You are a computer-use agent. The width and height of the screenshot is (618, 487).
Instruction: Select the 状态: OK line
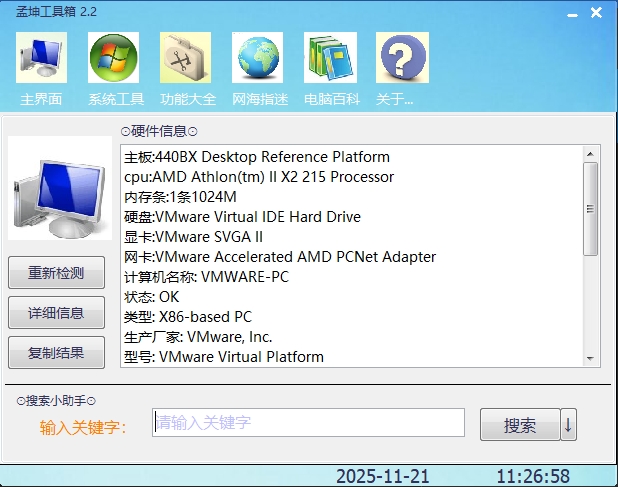tap(152, 297)
